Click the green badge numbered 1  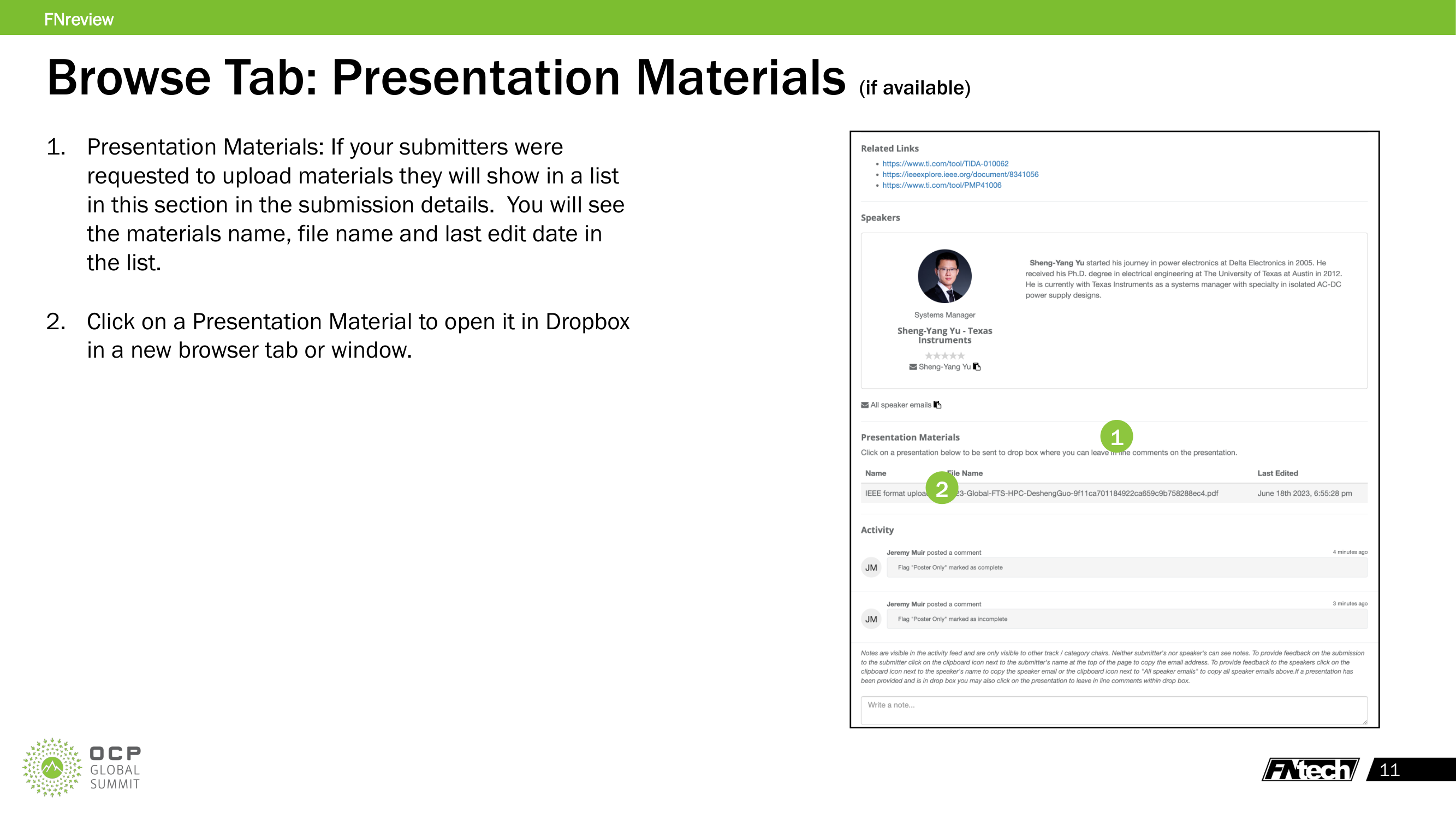point(1118,436)
